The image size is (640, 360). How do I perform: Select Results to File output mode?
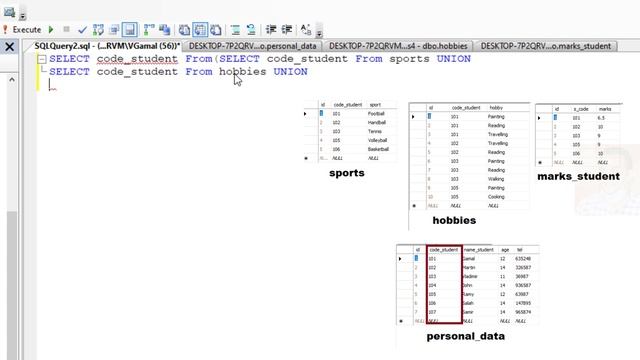216,30
